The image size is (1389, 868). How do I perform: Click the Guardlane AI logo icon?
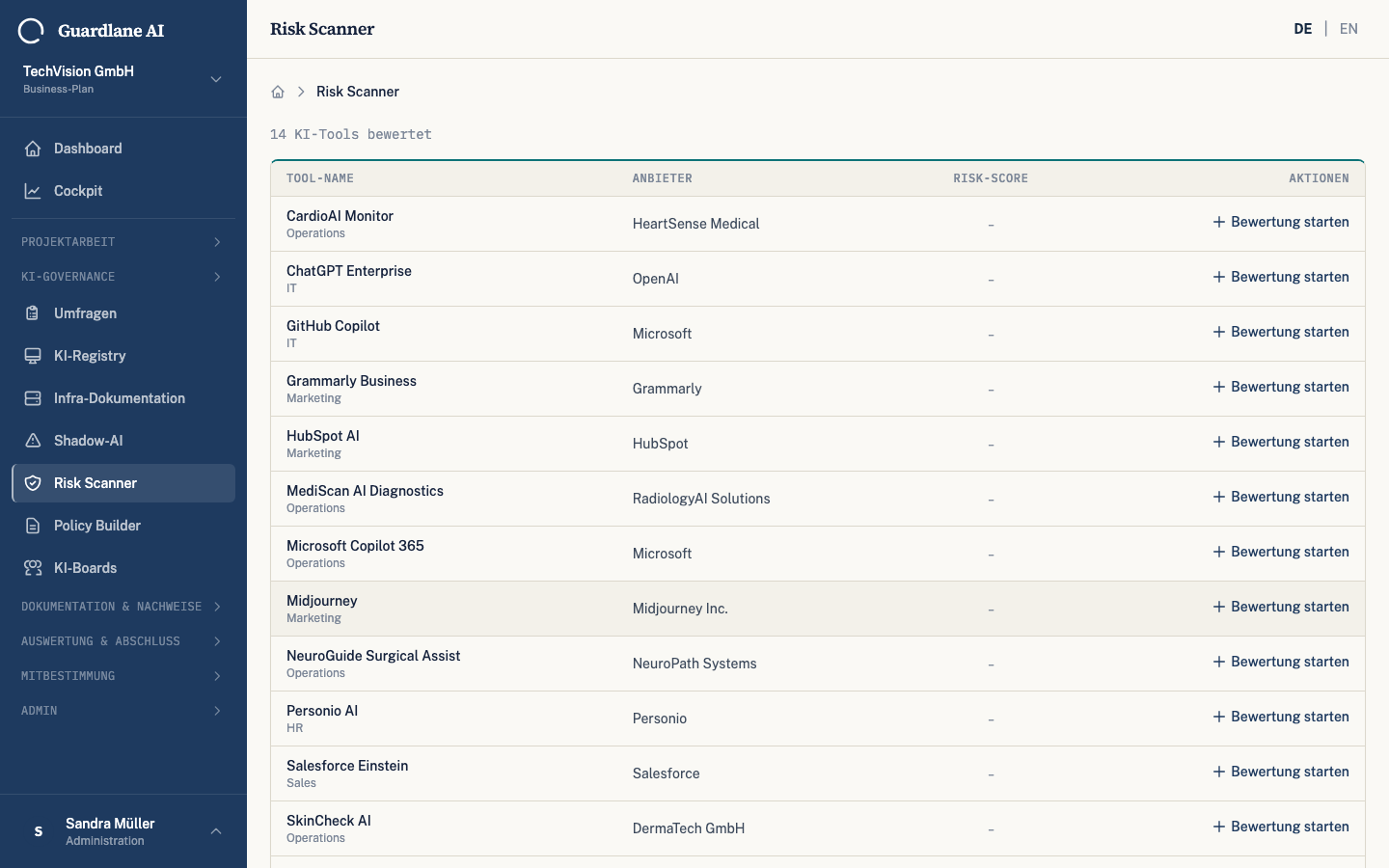pos(31,31)
